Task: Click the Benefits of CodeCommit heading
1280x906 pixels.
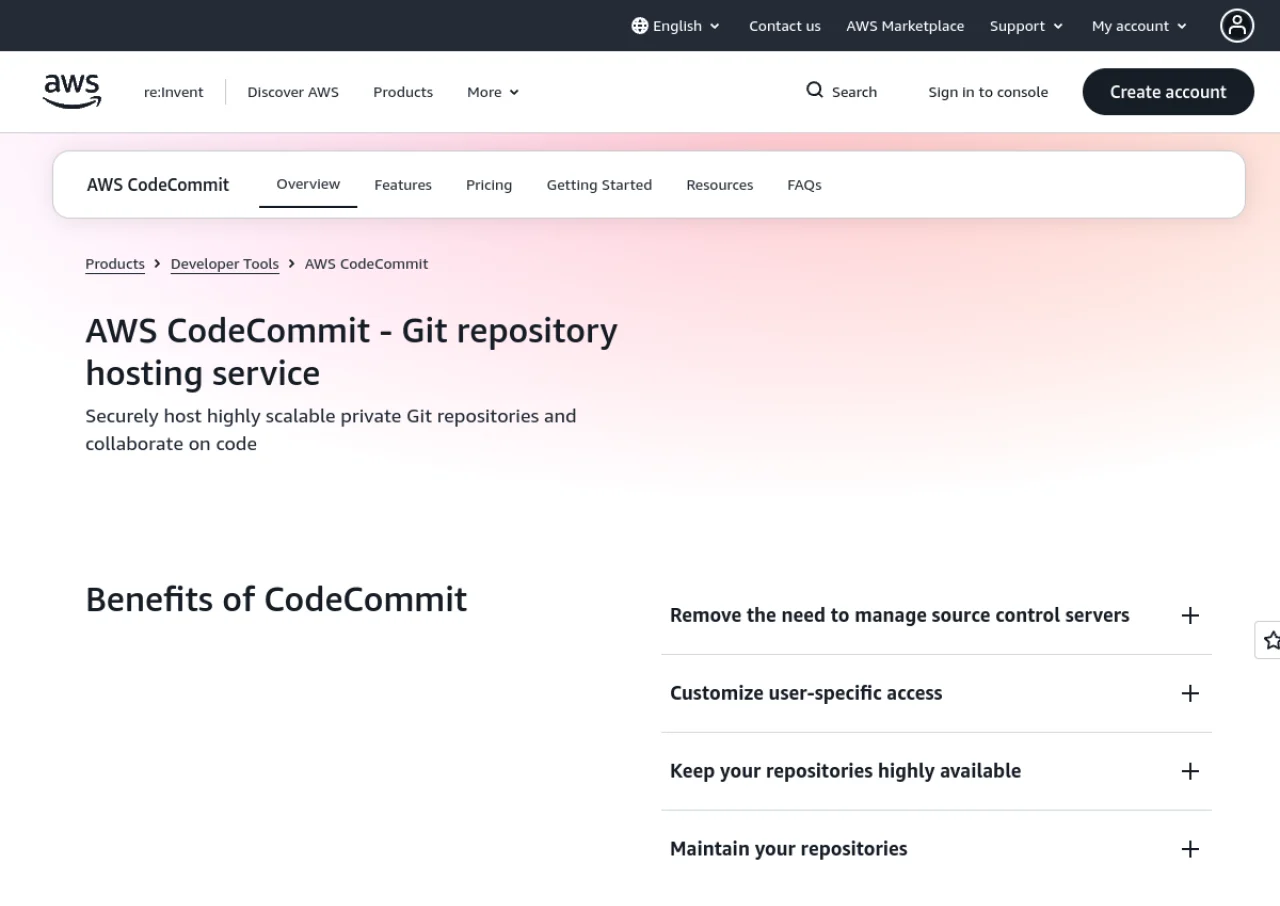Action: (276, 599)
